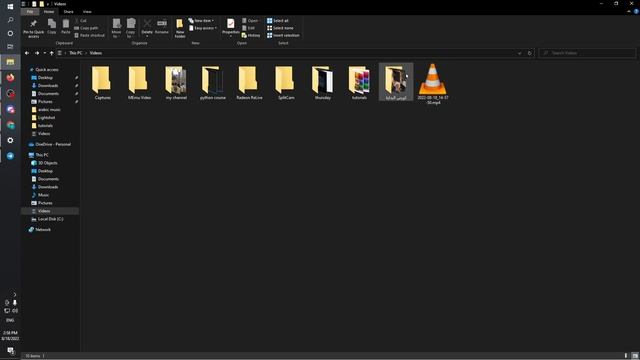Click Edit in the Open group

[x=248, y=28]
